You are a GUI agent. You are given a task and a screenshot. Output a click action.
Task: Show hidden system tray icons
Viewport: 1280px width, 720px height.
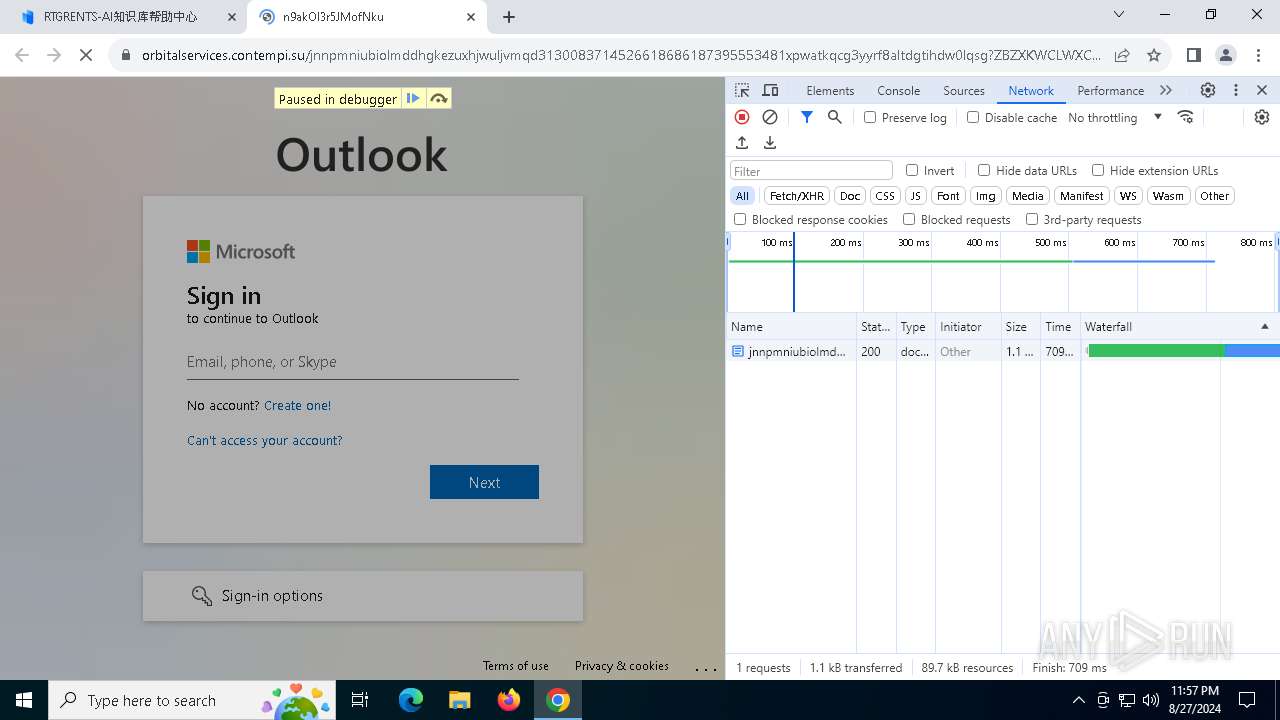tap(1078, 700)
